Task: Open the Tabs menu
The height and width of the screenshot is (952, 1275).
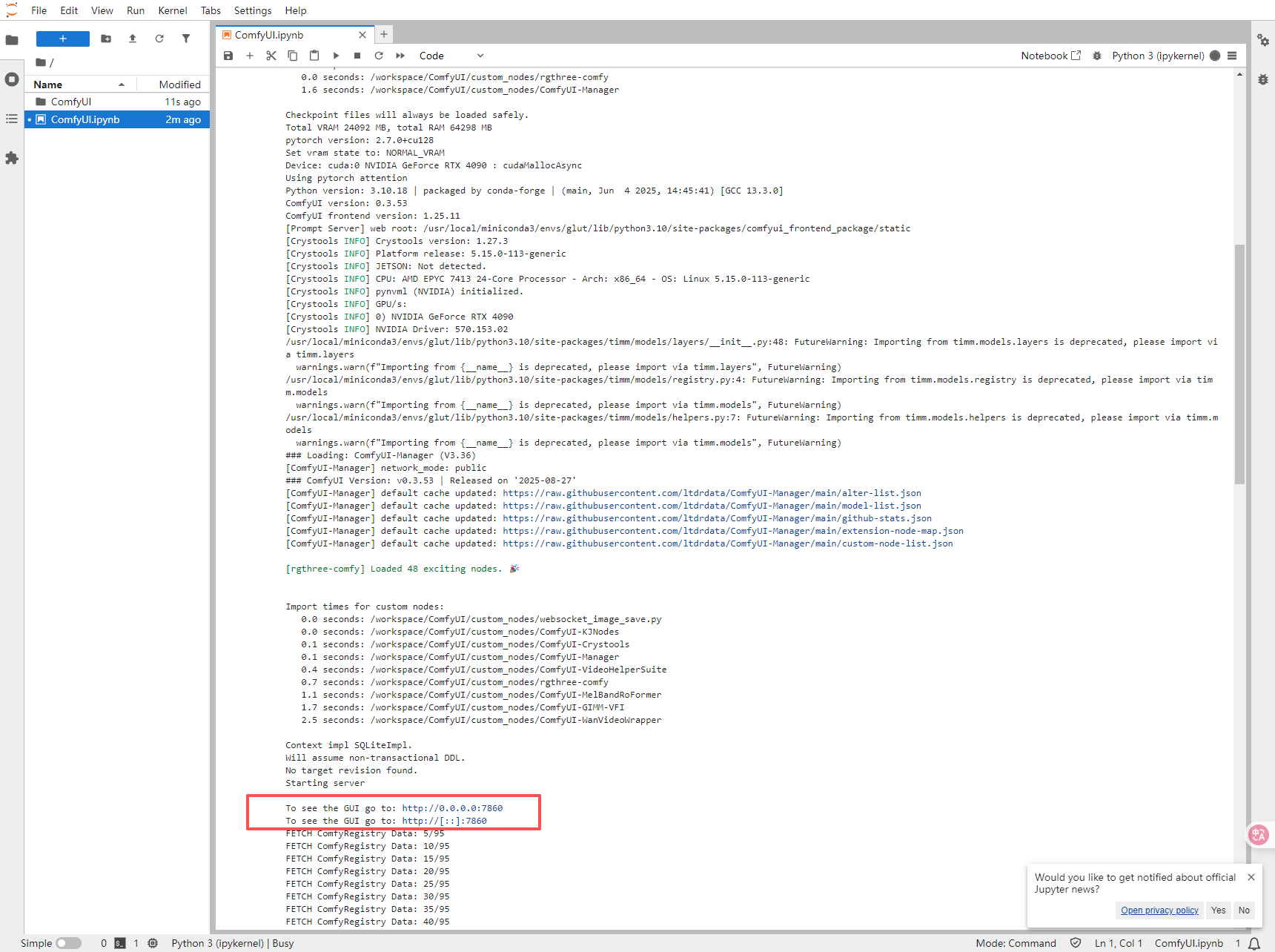Action: pos(211,10)
